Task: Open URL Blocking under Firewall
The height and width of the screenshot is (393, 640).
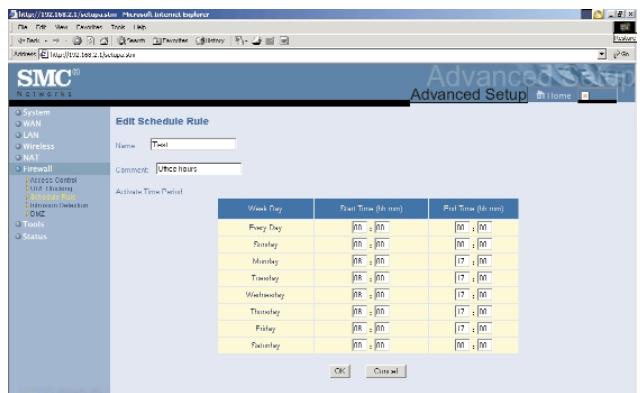Action: pos(51,188)
